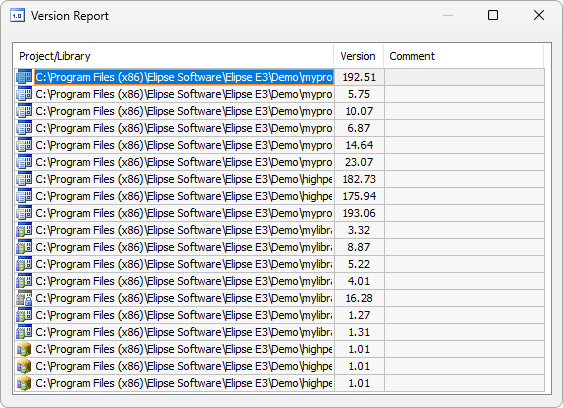Click the project icon beside version 5.75
The image size is (563, 408).
[x=24, y=94]
